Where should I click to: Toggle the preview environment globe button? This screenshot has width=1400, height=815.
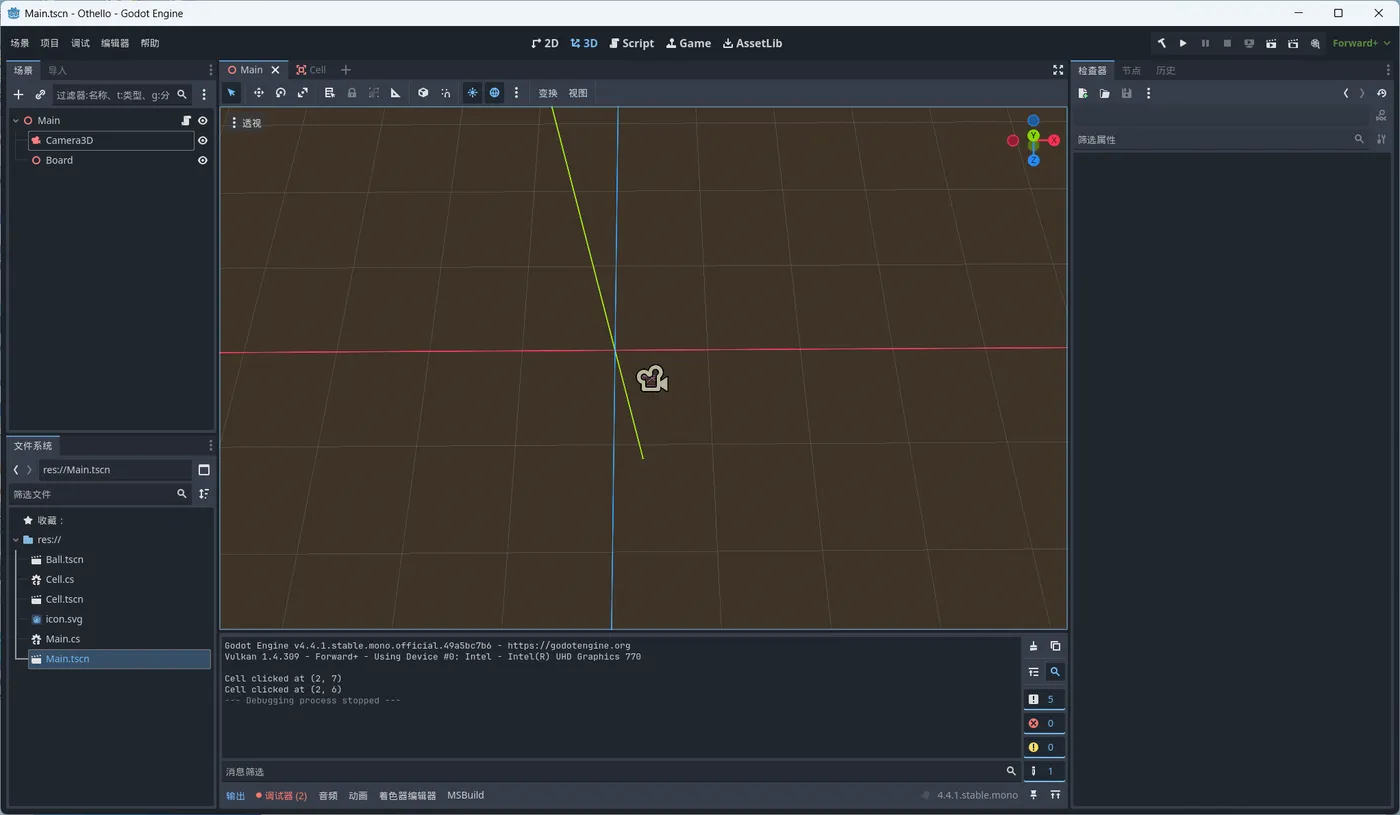pos(495,93)
